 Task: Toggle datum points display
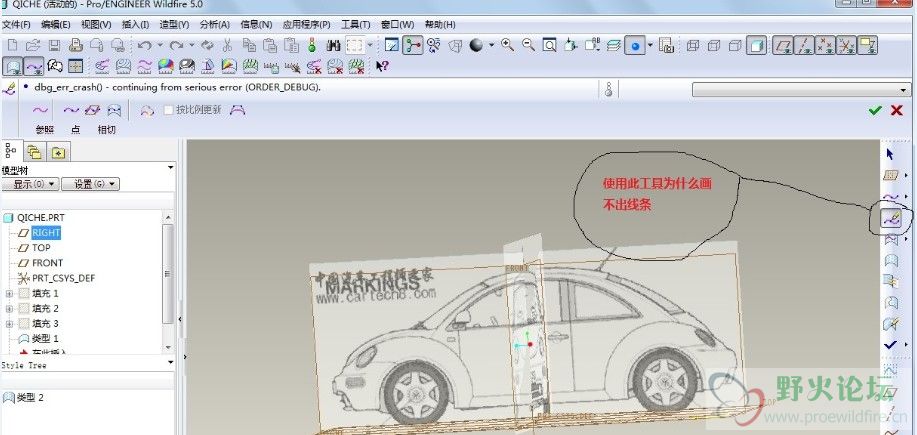[x=826, y=45]
